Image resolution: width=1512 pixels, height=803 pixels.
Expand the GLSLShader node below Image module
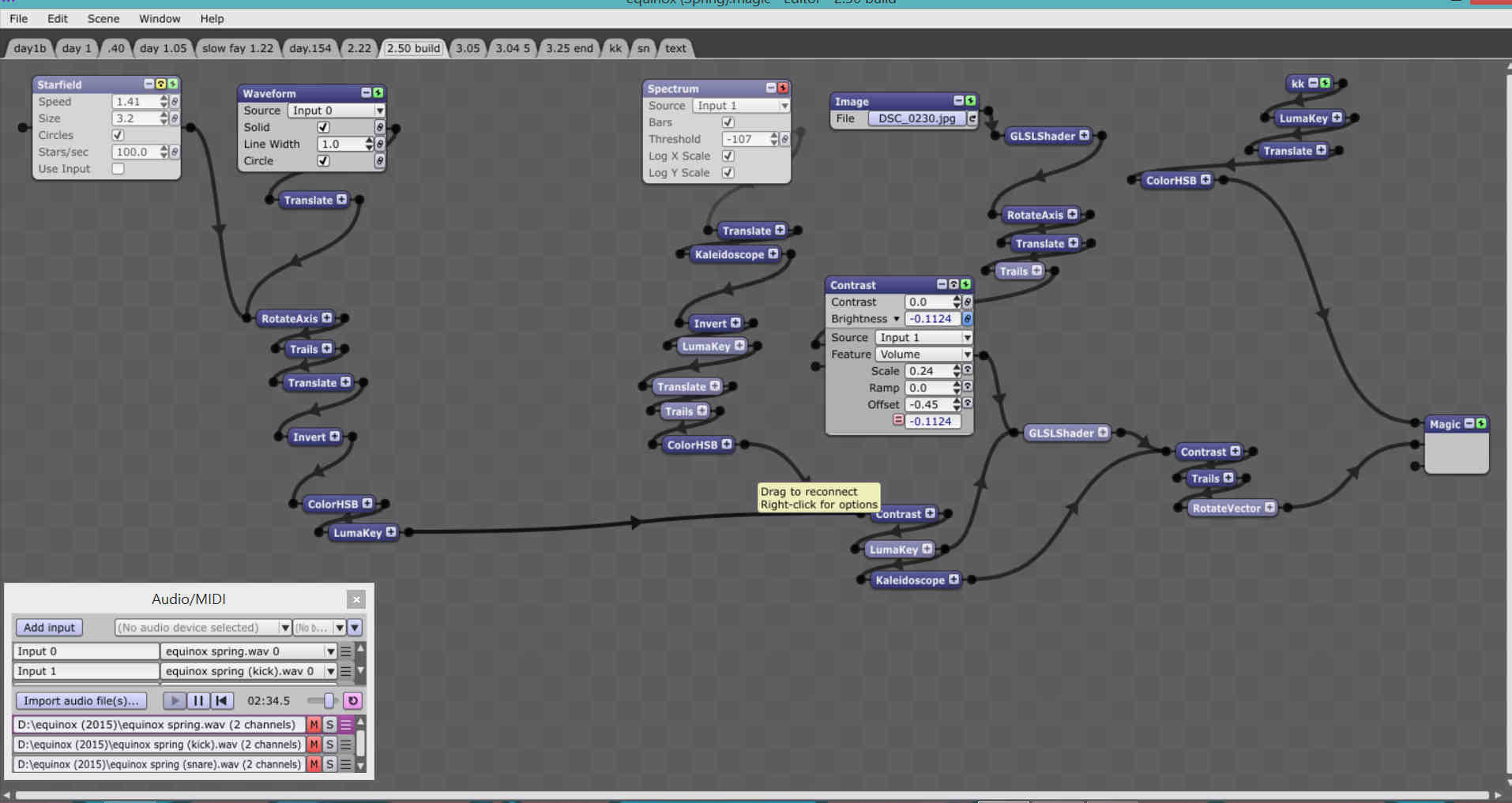1084,135
